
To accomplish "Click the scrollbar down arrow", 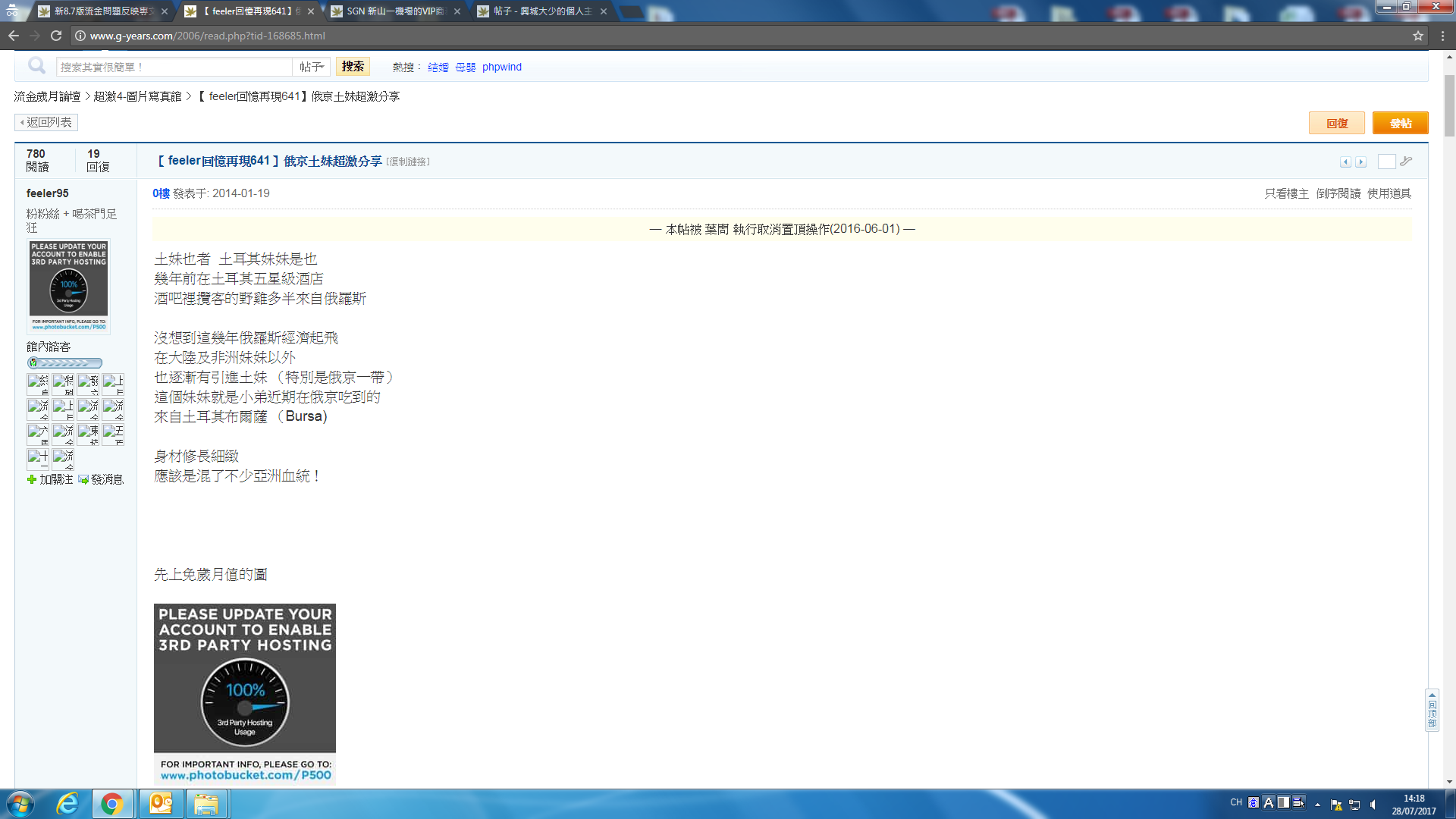I will [x=1450, y=782].
